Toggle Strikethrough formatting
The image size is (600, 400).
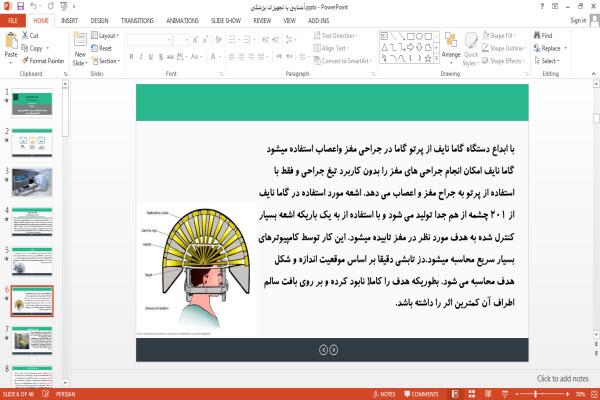pyautogui.click(x=170, y=57)
